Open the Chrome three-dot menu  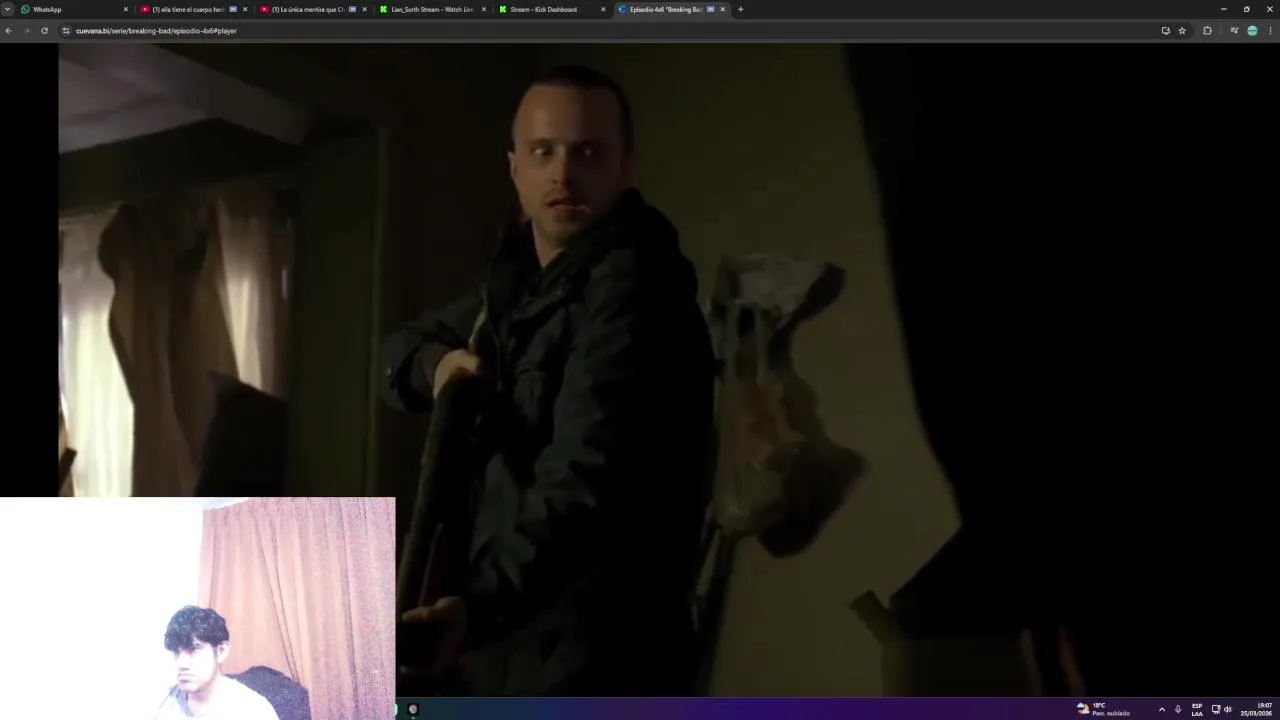tap(1271, 31)
